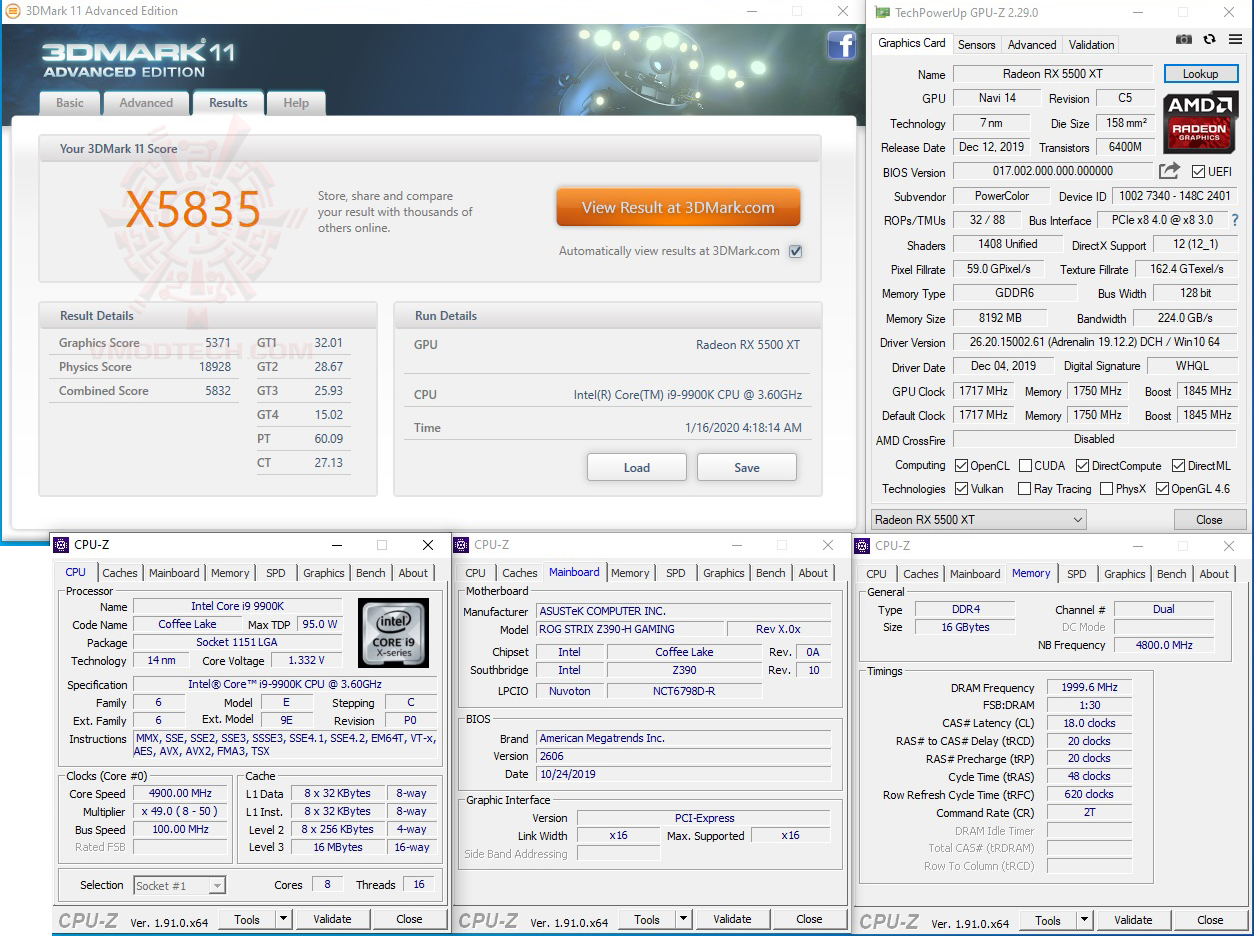
Task: Click the GPU-Z Name field Radeon RX 5500 XT
Action: coord(1055,74)
